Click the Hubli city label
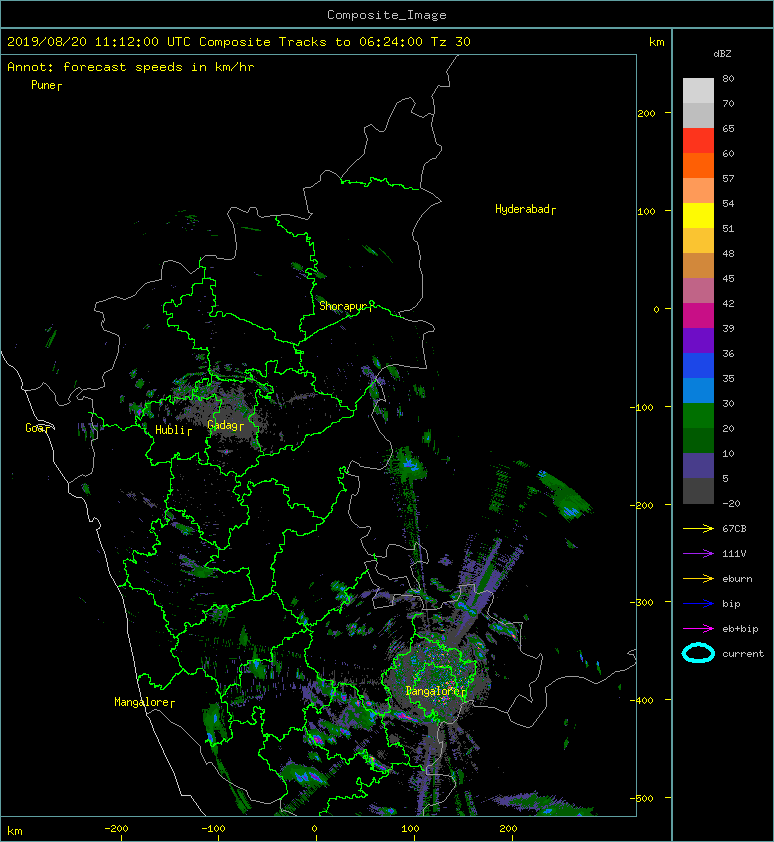The width and height of the screenshot is (774, 842). coord(170,430)
